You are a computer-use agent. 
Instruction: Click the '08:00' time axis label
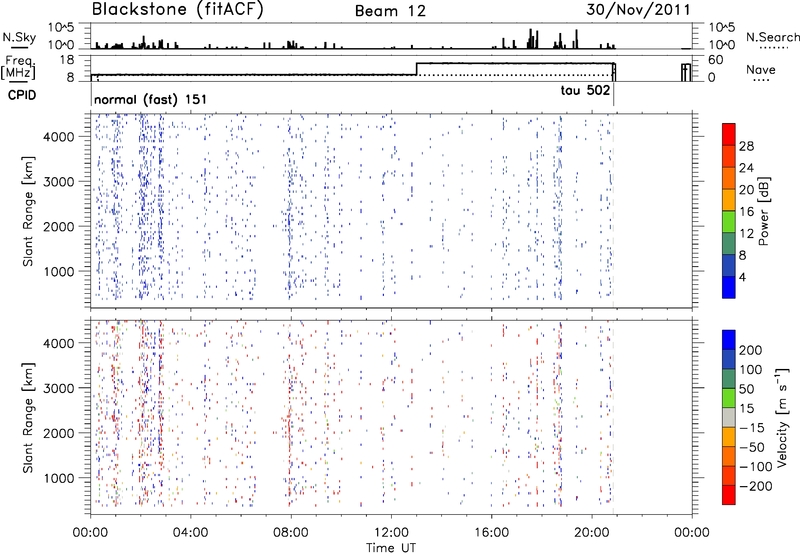tap(291, 533)
